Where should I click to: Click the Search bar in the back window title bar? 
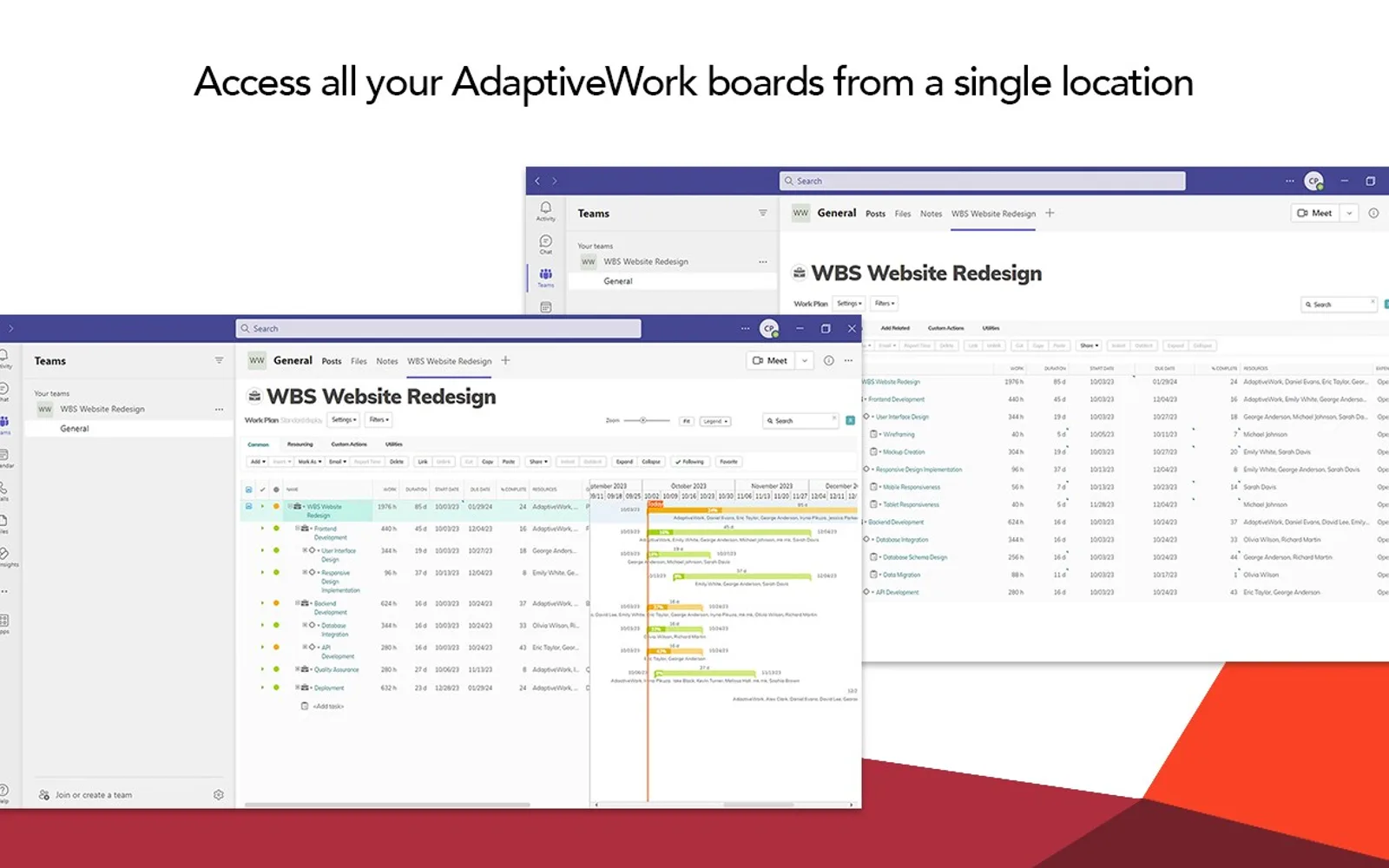click(x=982, y=181)
